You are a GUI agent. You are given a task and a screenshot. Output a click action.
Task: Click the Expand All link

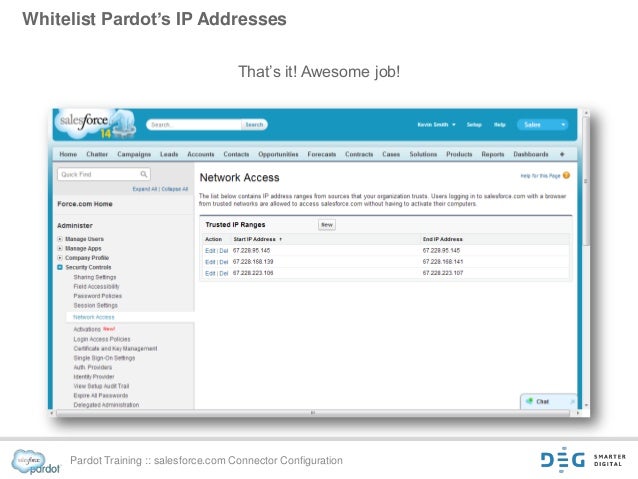tap(144, 189)
